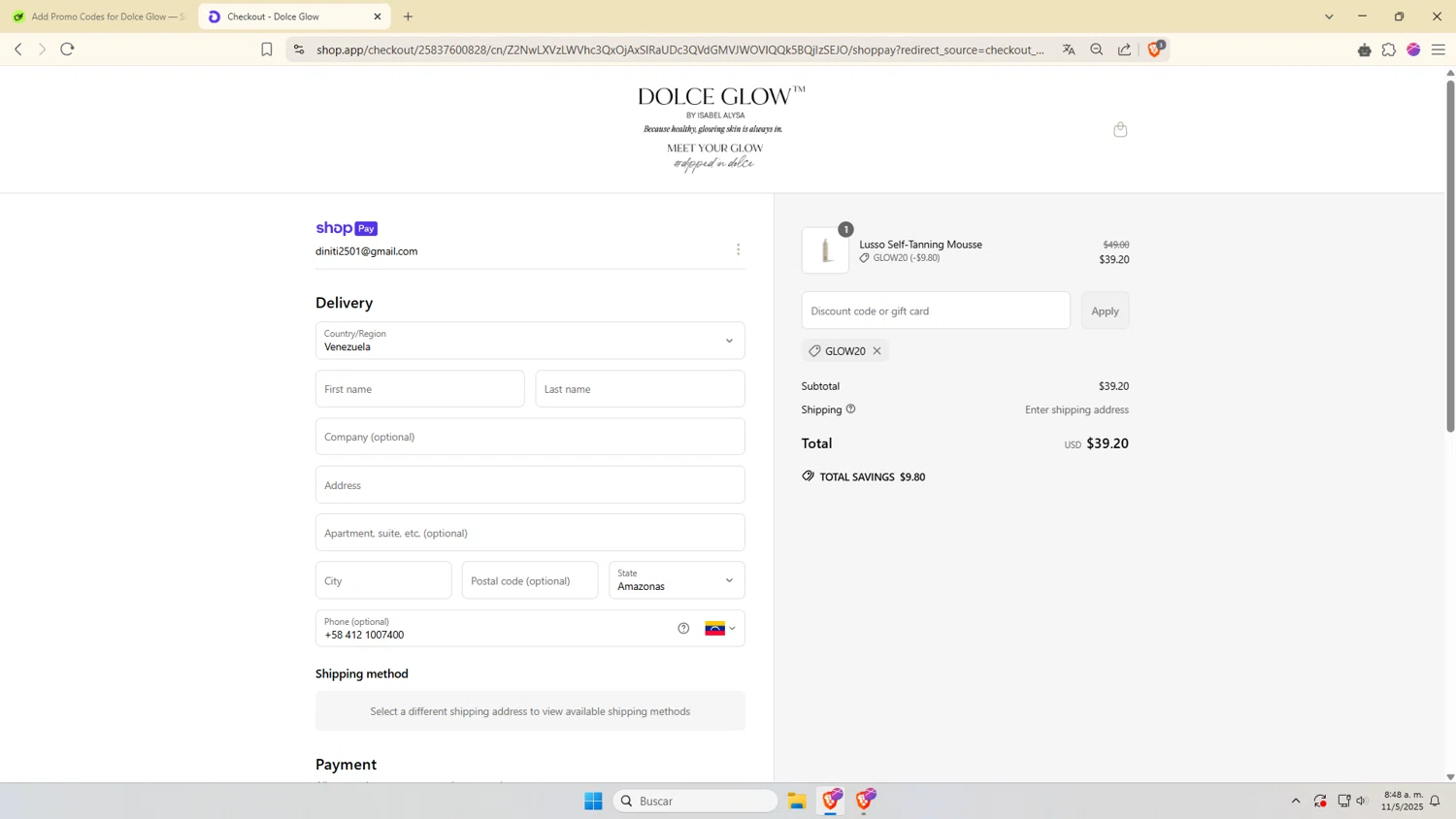Focus the Apartment, suite, etc. field
Screen dimensions: 1456x819
530,533
